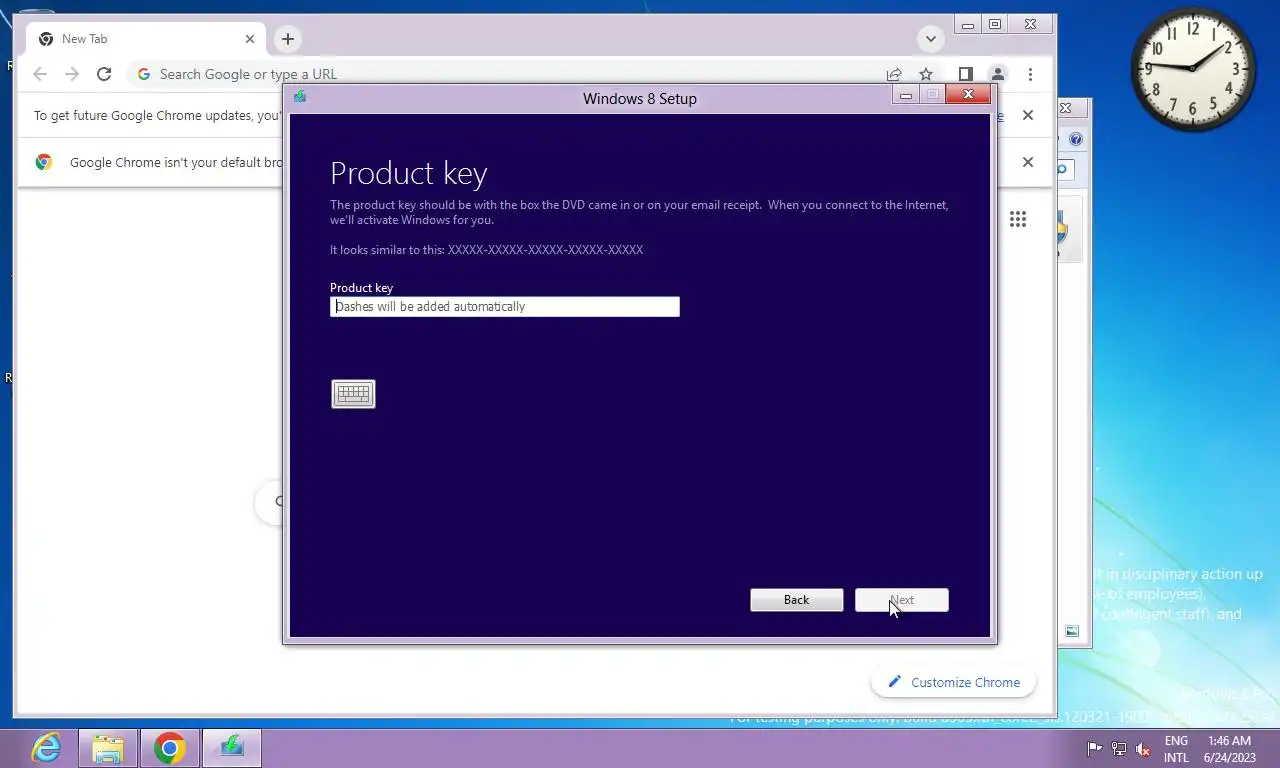Go forward in Chrome

(72, 74)
